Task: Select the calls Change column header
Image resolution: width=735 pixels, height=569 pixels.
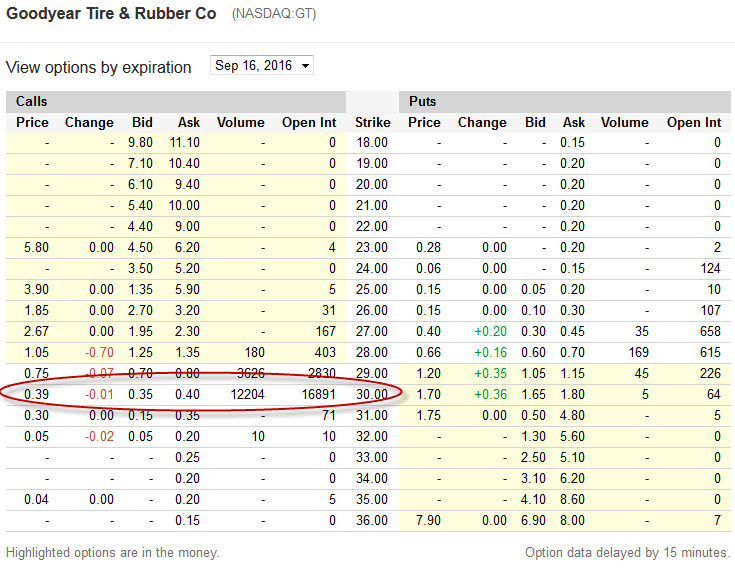Action: (89, 122)
